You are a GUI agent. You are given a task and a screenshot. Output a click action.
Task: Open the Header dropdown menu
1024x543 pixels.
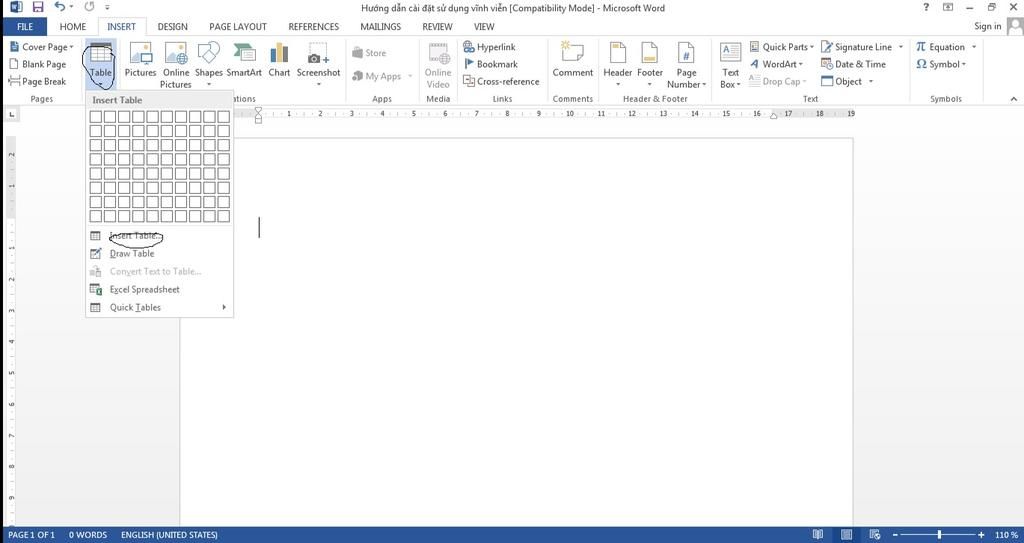pos(617,84)
